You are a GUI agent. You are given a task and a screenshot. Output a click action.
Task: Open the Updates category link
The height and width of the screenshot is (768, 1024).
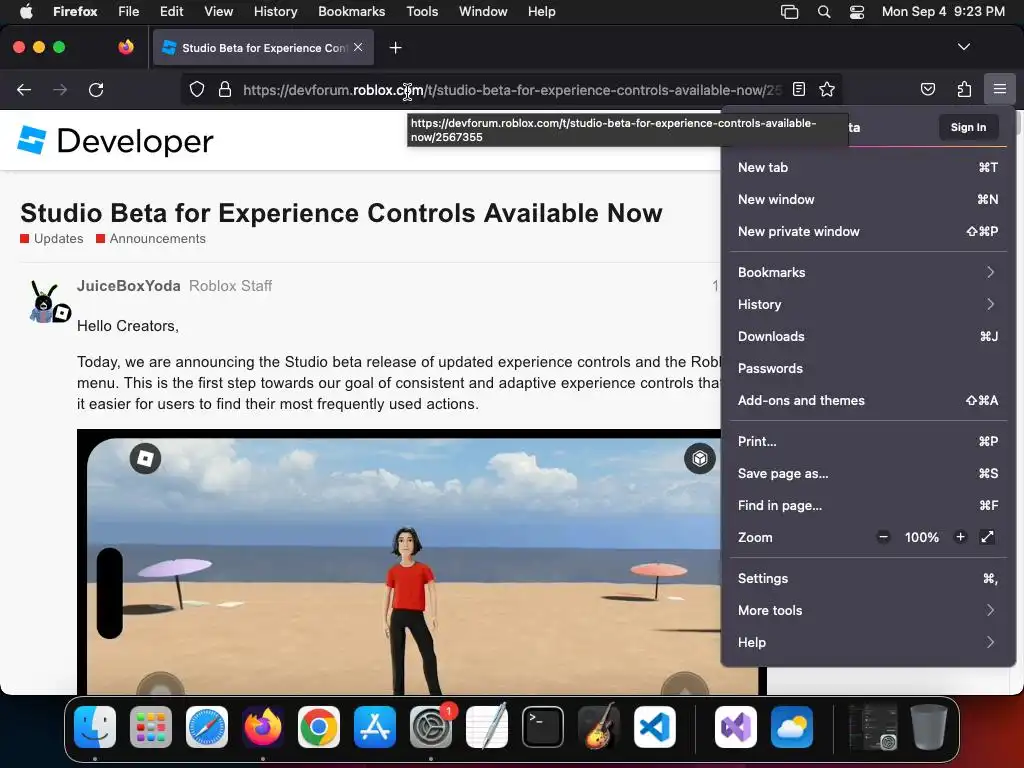[x=52, y=238]
